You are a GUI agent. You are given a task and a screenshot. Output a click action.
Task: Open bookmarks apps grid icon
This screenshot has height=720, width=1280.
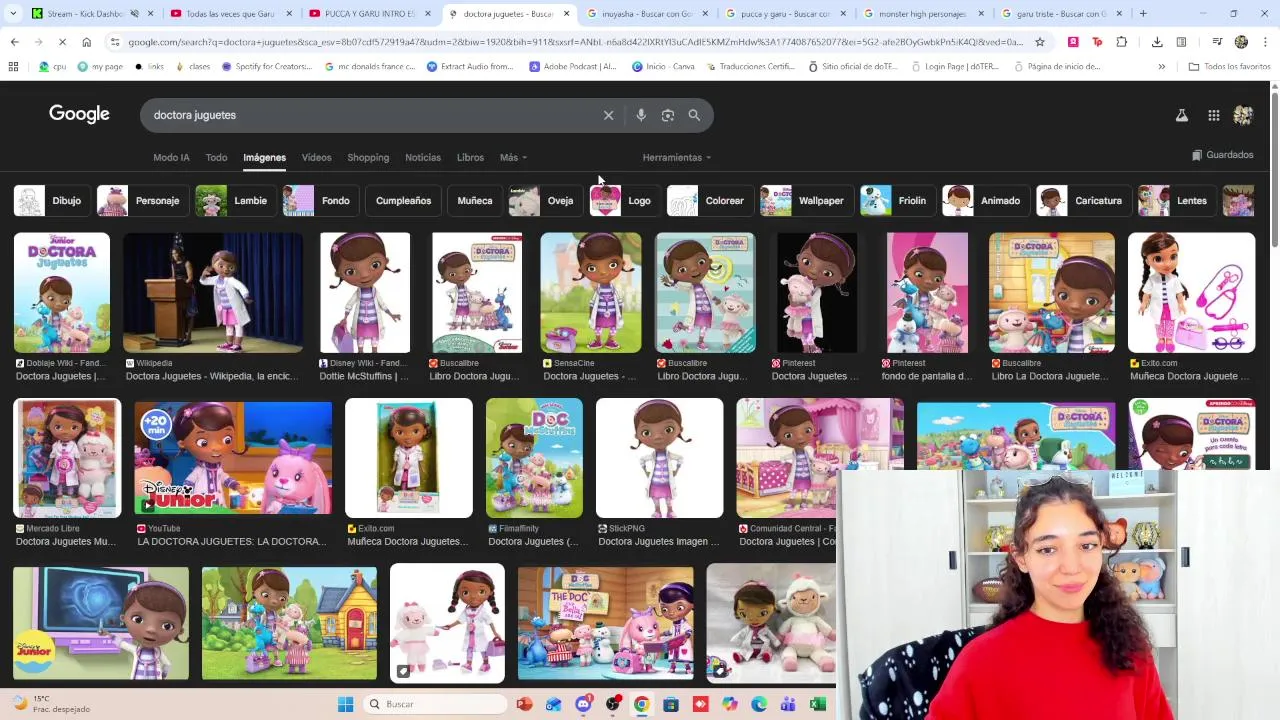[13, 66]
